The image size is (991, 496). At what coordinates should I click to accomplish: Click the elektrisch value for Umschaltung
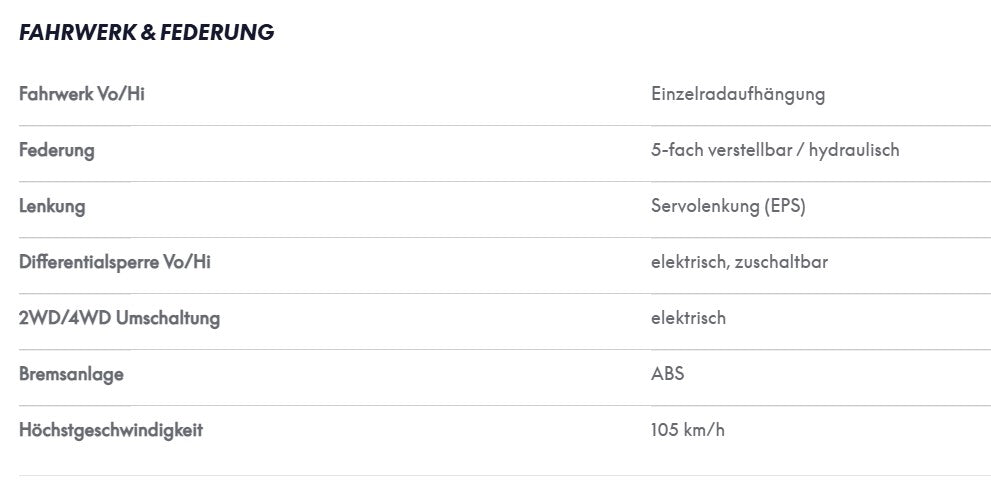[x=688, y=318]
